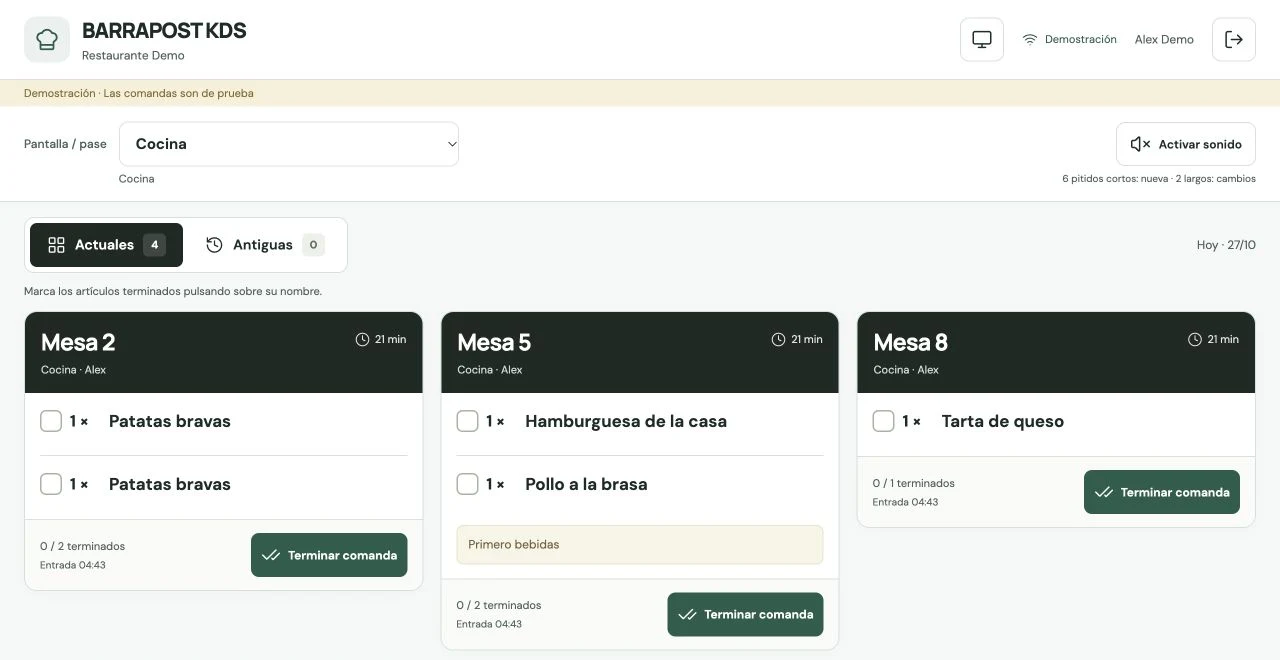Finish the Mesa 2 order with Terminar comanda
The height and width of the screenshot is (660, 1280).
click(329, 555)
